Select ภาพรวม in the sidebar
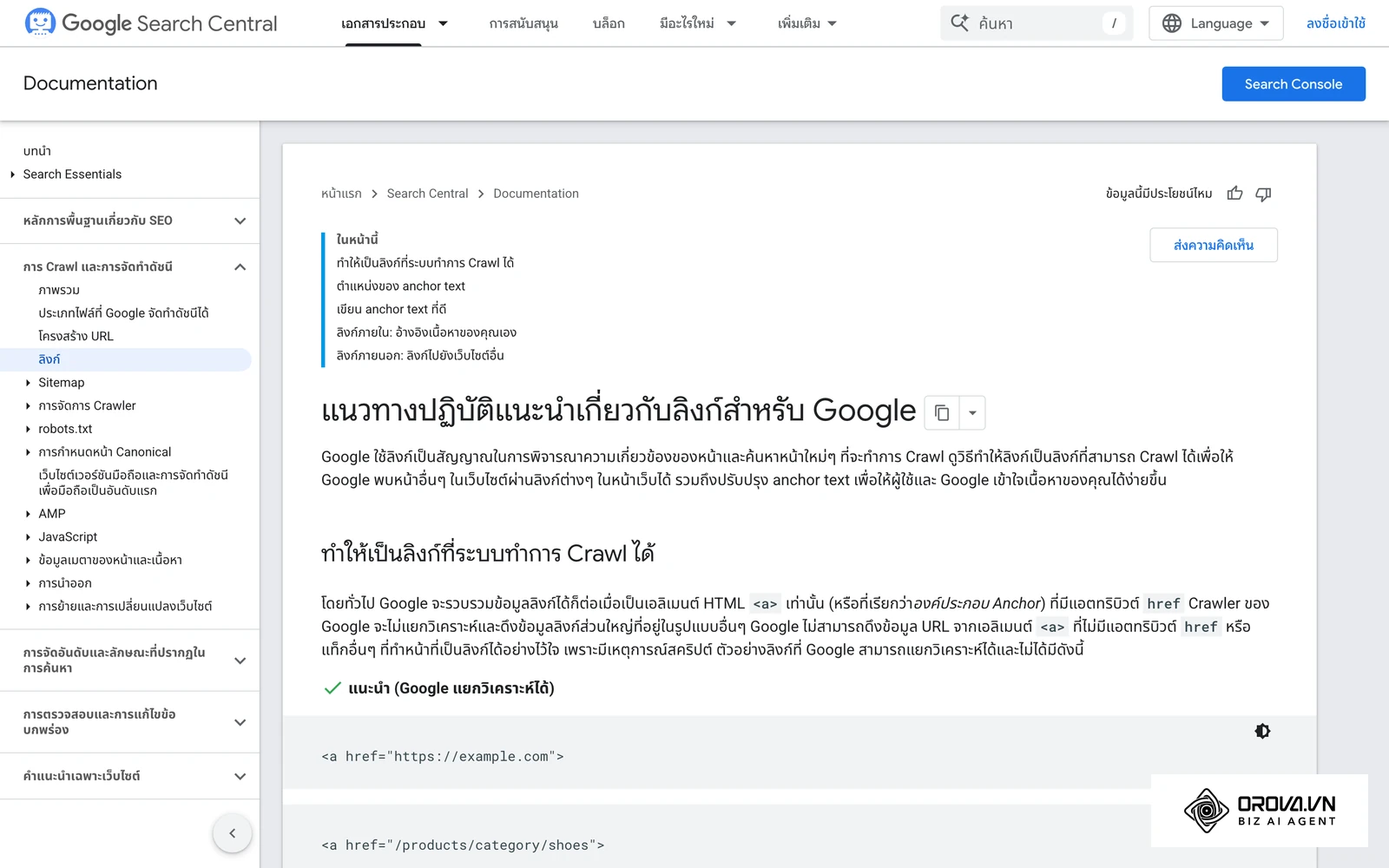Screen dimensions: 1389x868 pyautogui.click(x=59, y=290)
